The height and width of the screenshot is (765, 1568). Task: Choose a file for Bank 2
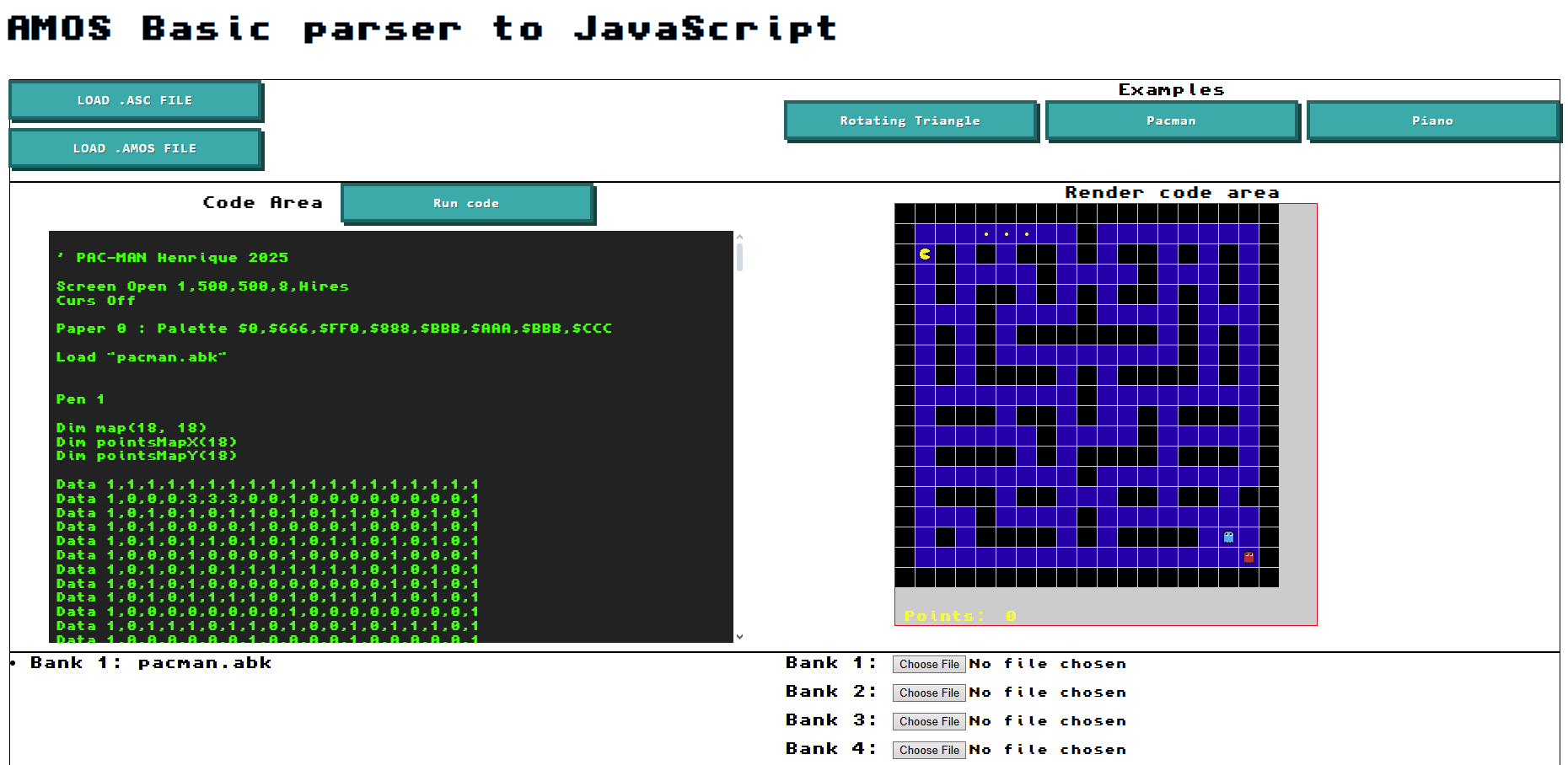pos(929,693)
